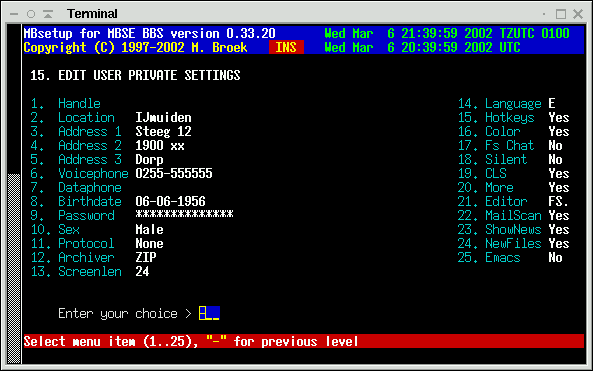Image resolution: width=593 pixels, height=371 pixels.
Task: Select menu item Dataphone
Action: click(76, 187)
